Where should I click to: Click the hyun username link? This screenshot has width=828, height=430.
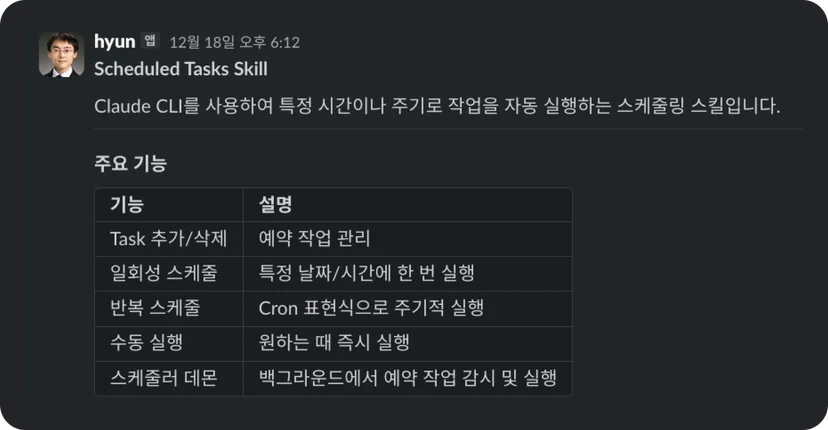115,42
